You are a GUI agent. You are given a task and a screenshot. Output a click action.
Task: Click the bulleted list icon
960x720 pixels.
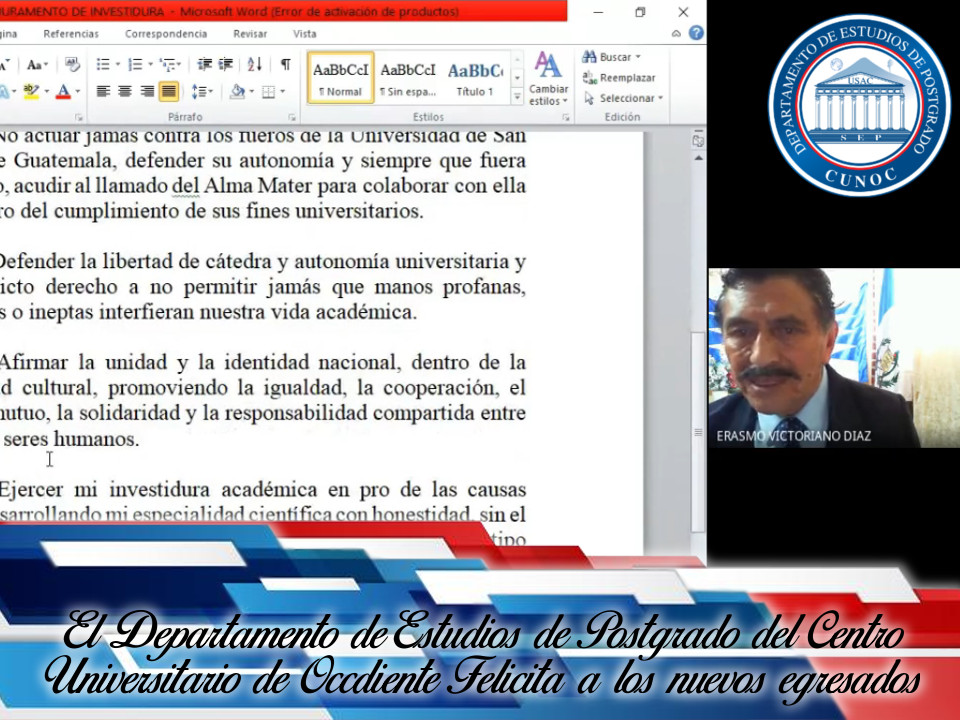click(103, 64)
